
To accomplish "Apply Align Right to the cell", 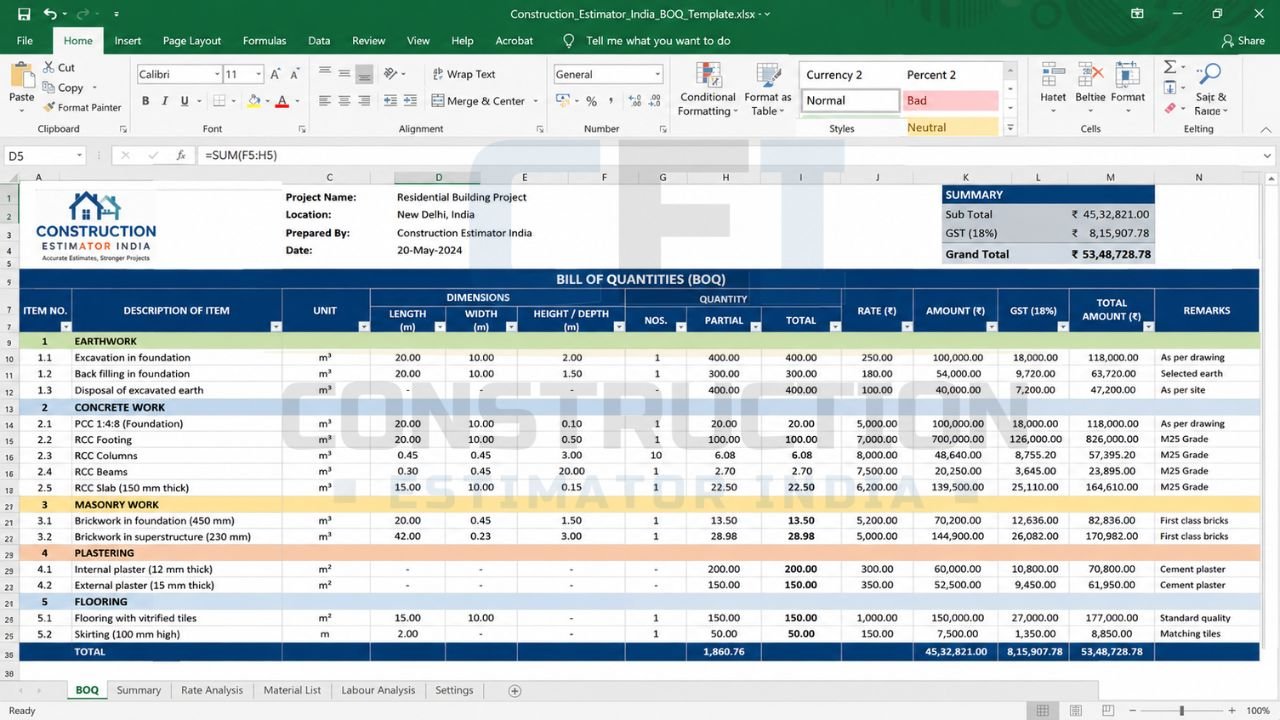I will coord(365,101).
